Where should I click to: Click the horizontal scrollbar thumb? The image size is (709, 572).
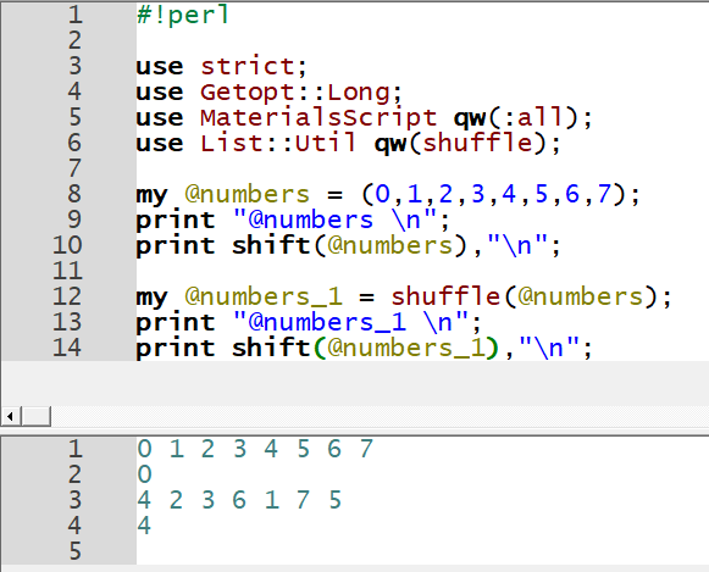[x=35, y=415]
